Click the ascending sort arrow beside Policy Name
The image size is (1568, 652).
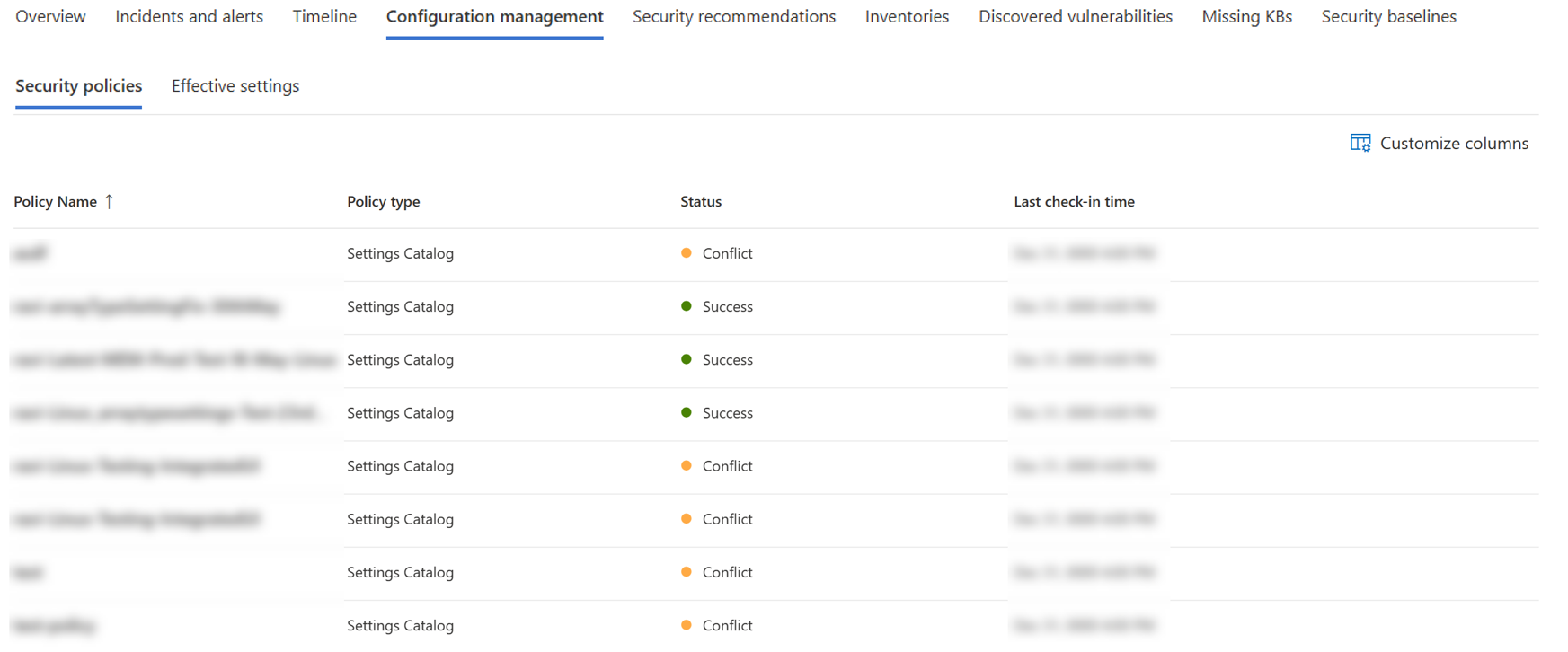(110, 202)
